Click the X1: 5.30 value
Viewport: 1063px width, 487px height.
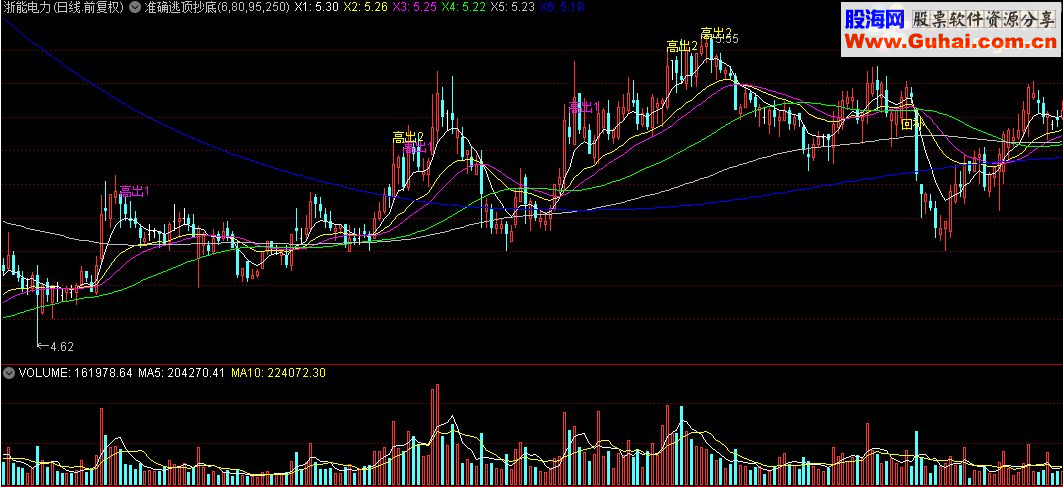click(316, 7)
